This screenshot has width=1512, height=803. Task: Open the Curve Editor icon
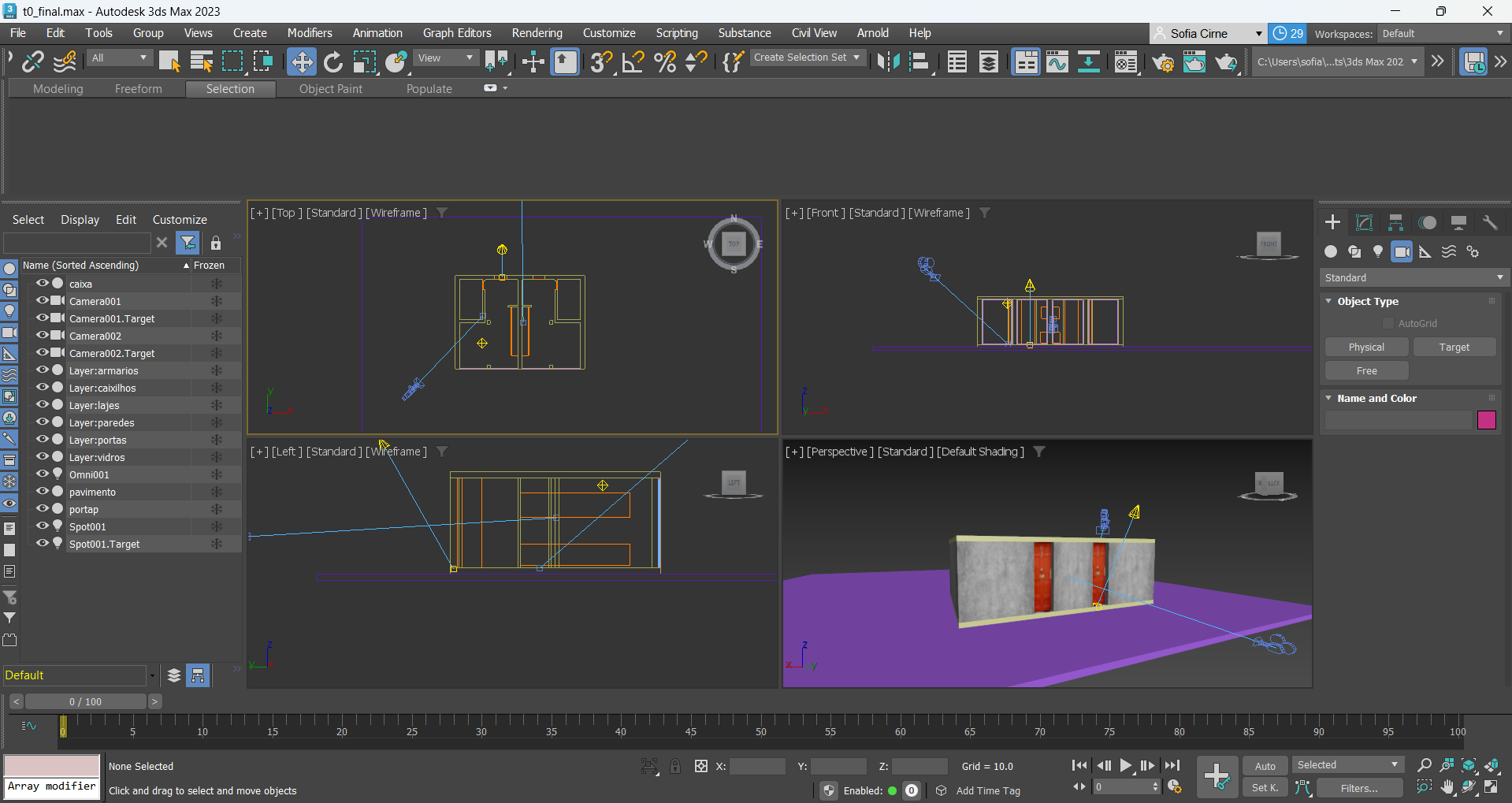[x=1057, y=61]
